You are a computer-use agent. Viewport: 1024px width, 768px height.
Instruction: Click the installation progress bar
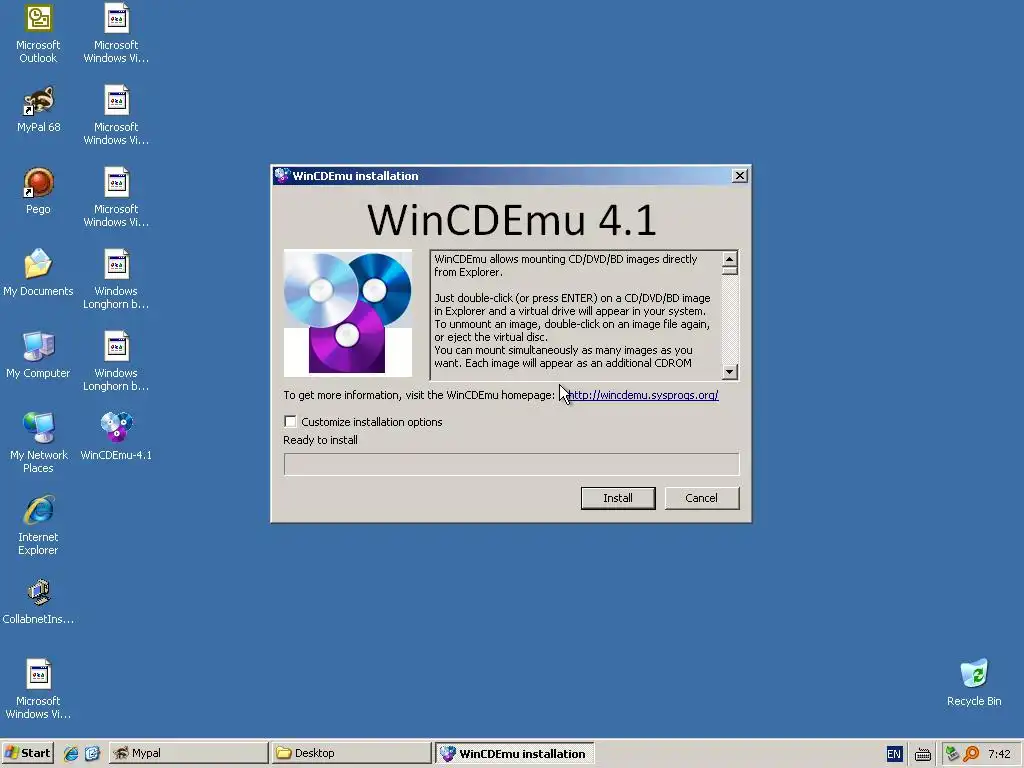[511, 464]
